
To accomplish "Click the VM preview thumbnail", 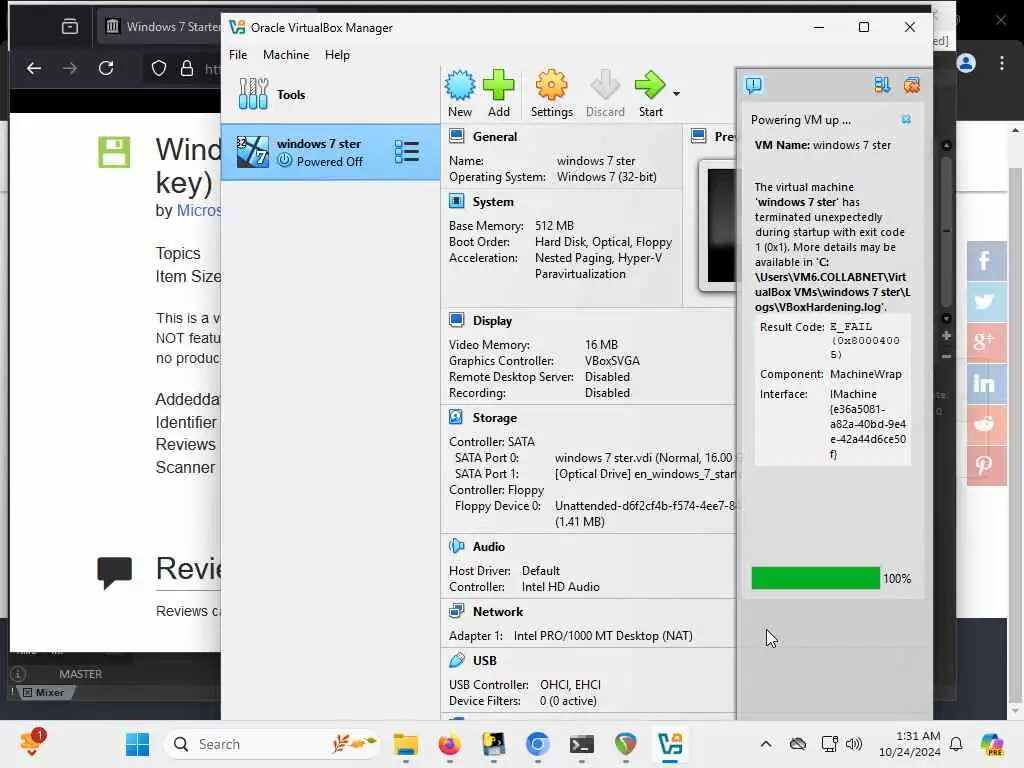I will point(720,225).
